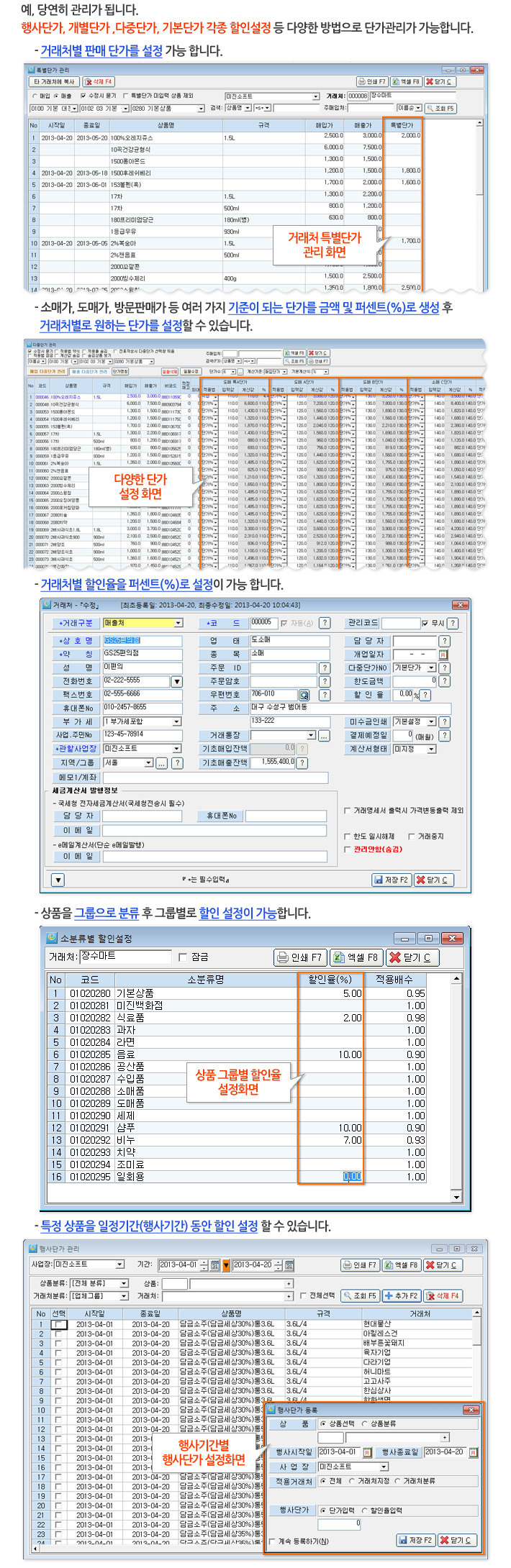This screenshot has width=511, height=1568.
Task: Click the 할인율(%) column header
Action: click(330, 980)
